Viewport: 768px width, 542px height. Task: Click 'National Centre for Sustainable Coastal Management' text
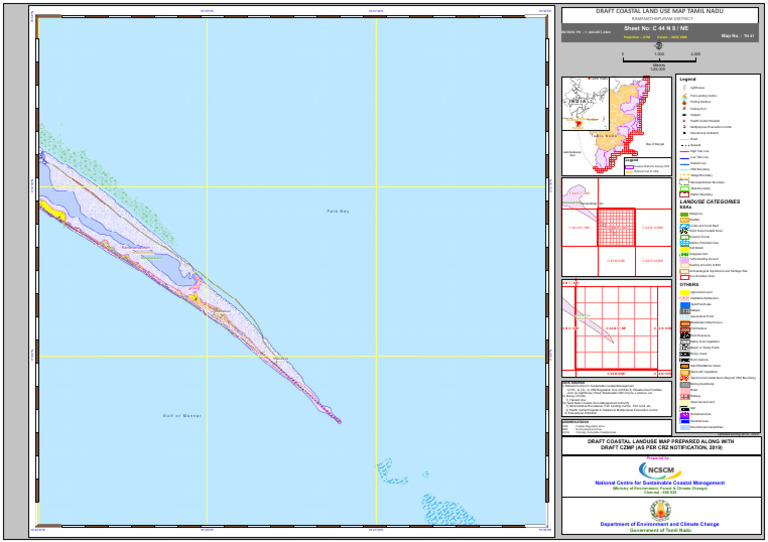pyautogui.click(x=660, y=483)
